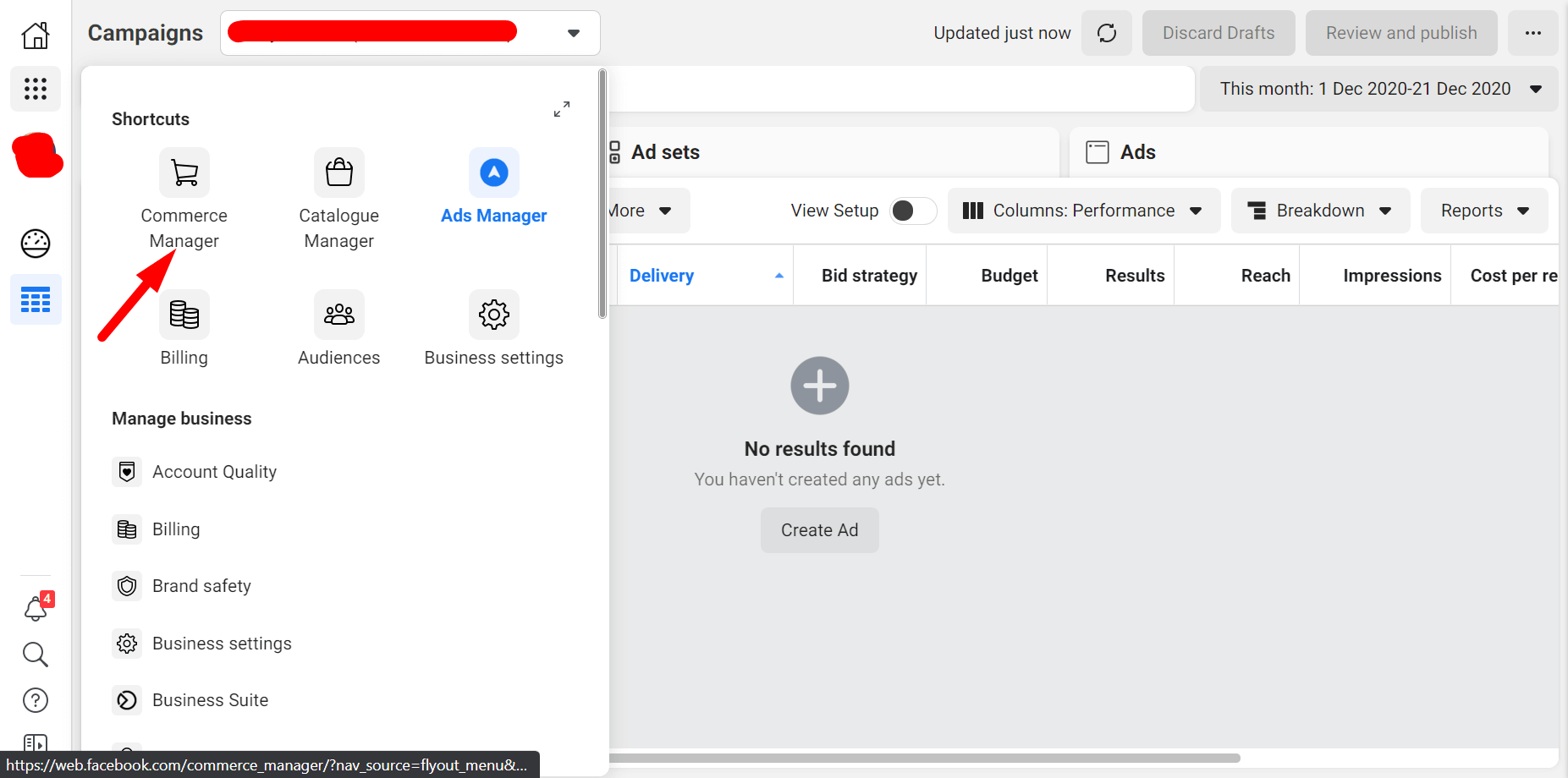Open Catalogue Manager shortcut icon
The height and width of the screenshot is (778, 1568).
[x=338, y=173]
